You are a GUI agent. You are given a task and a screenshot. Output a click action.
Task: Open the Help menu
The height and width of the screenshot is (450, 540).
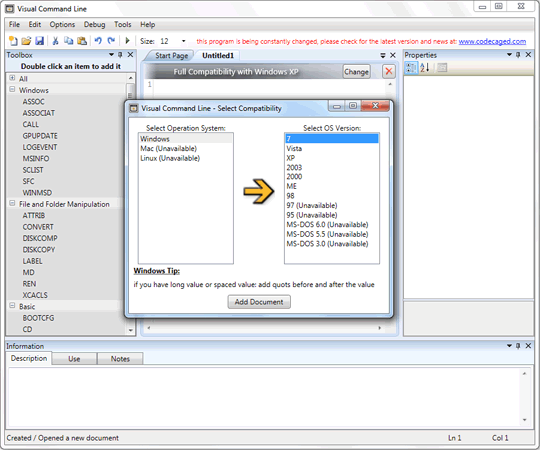147,24
